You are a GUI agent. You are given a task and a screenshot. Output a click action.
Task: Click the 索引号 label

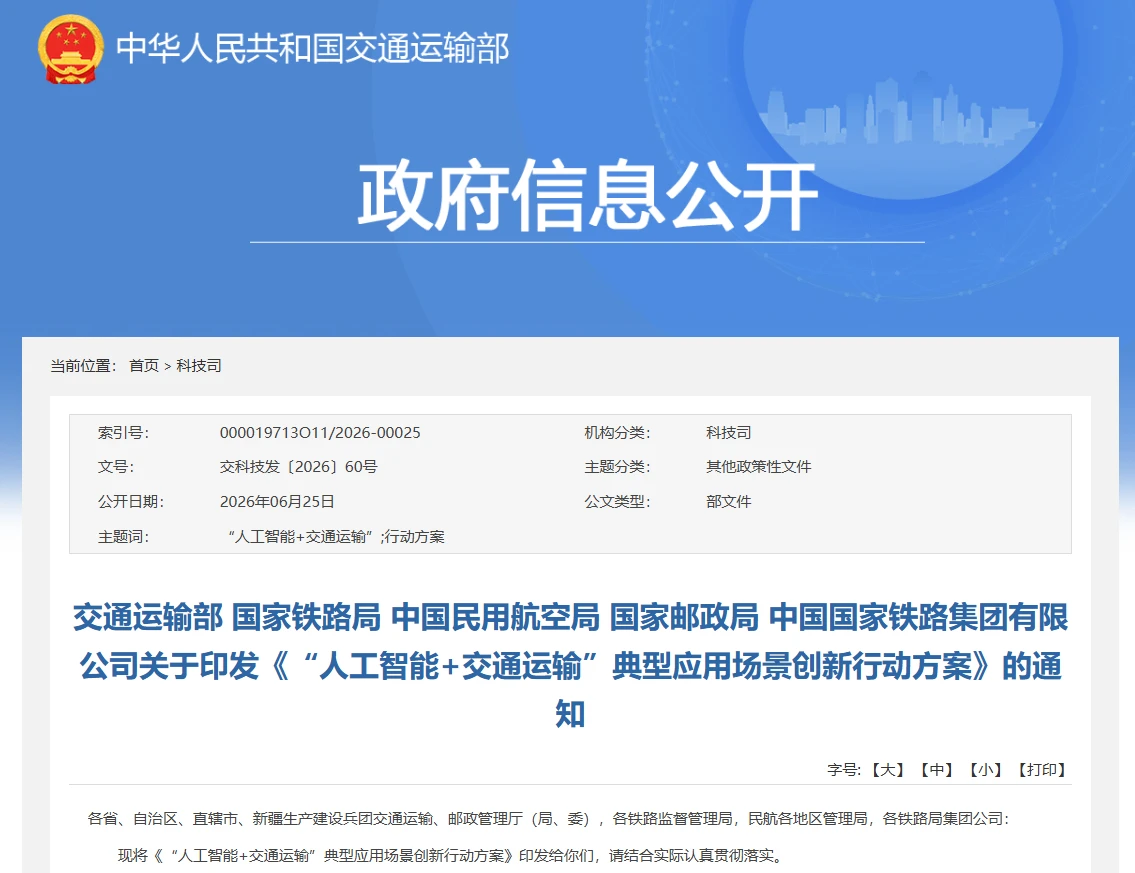[x=123, y=432]
